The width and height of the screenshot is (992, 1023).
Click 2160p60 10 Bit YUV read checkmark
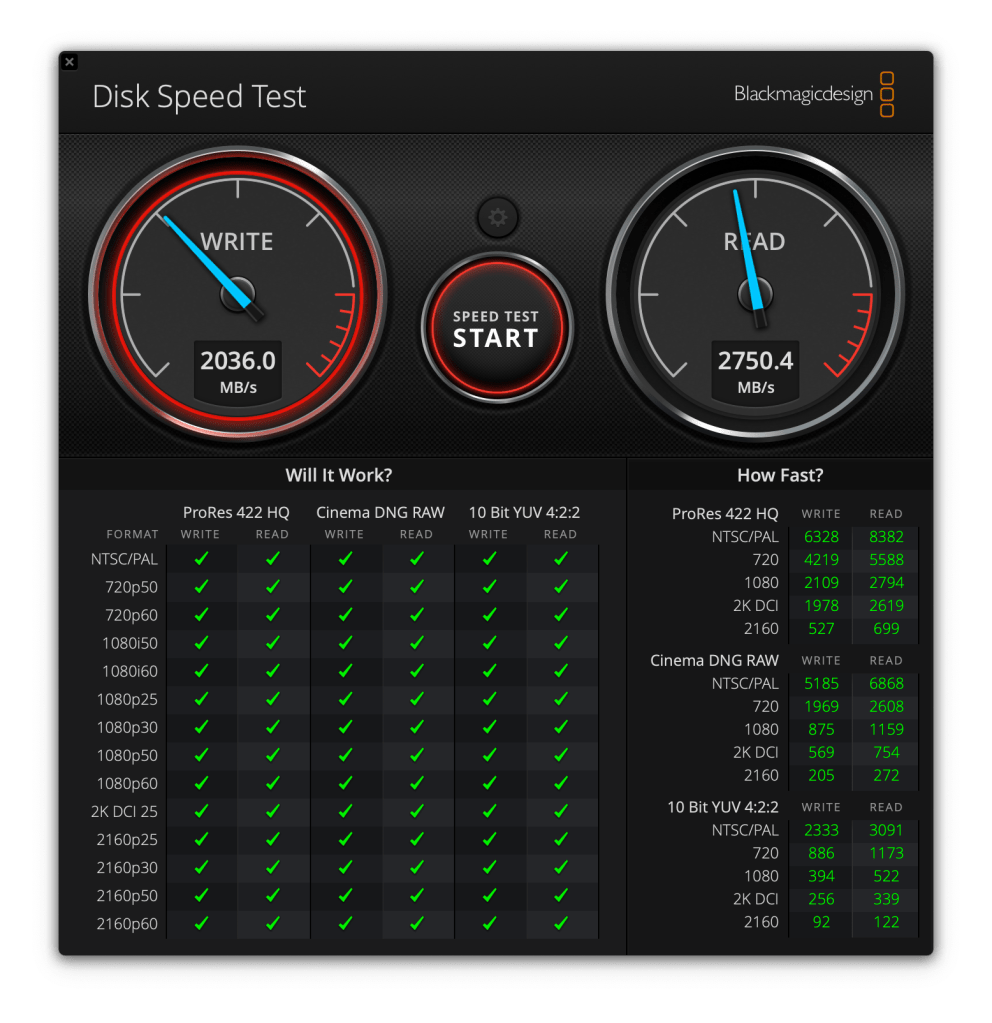561,923
